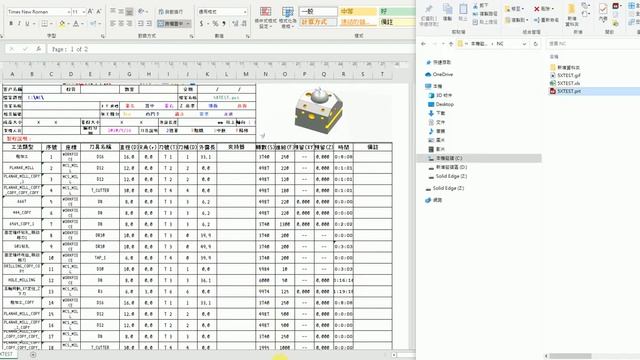Open the number format combo box

pos(222,12)
